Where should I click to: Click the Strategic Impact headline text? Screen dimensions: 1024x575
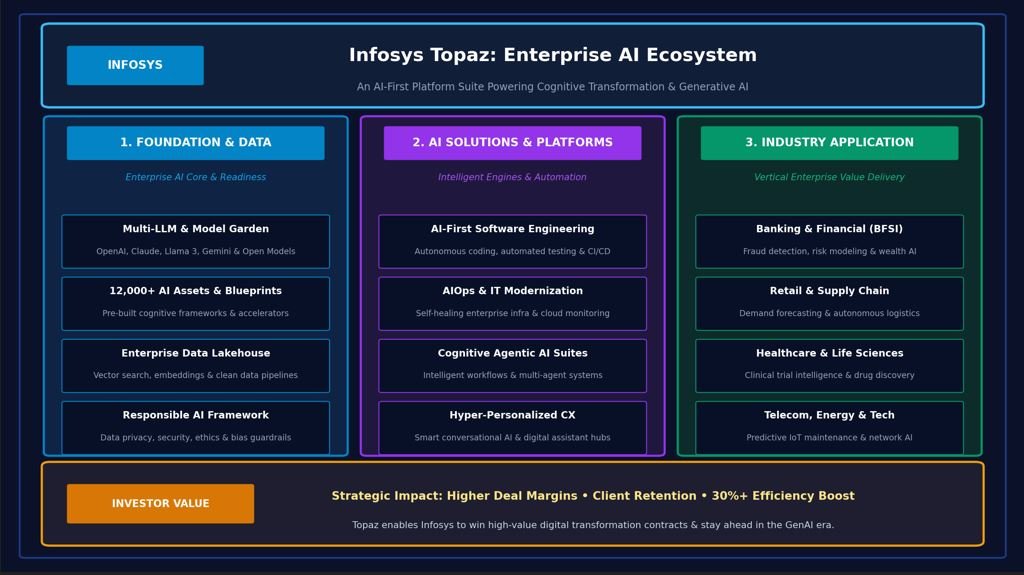(x=593, y=496)
